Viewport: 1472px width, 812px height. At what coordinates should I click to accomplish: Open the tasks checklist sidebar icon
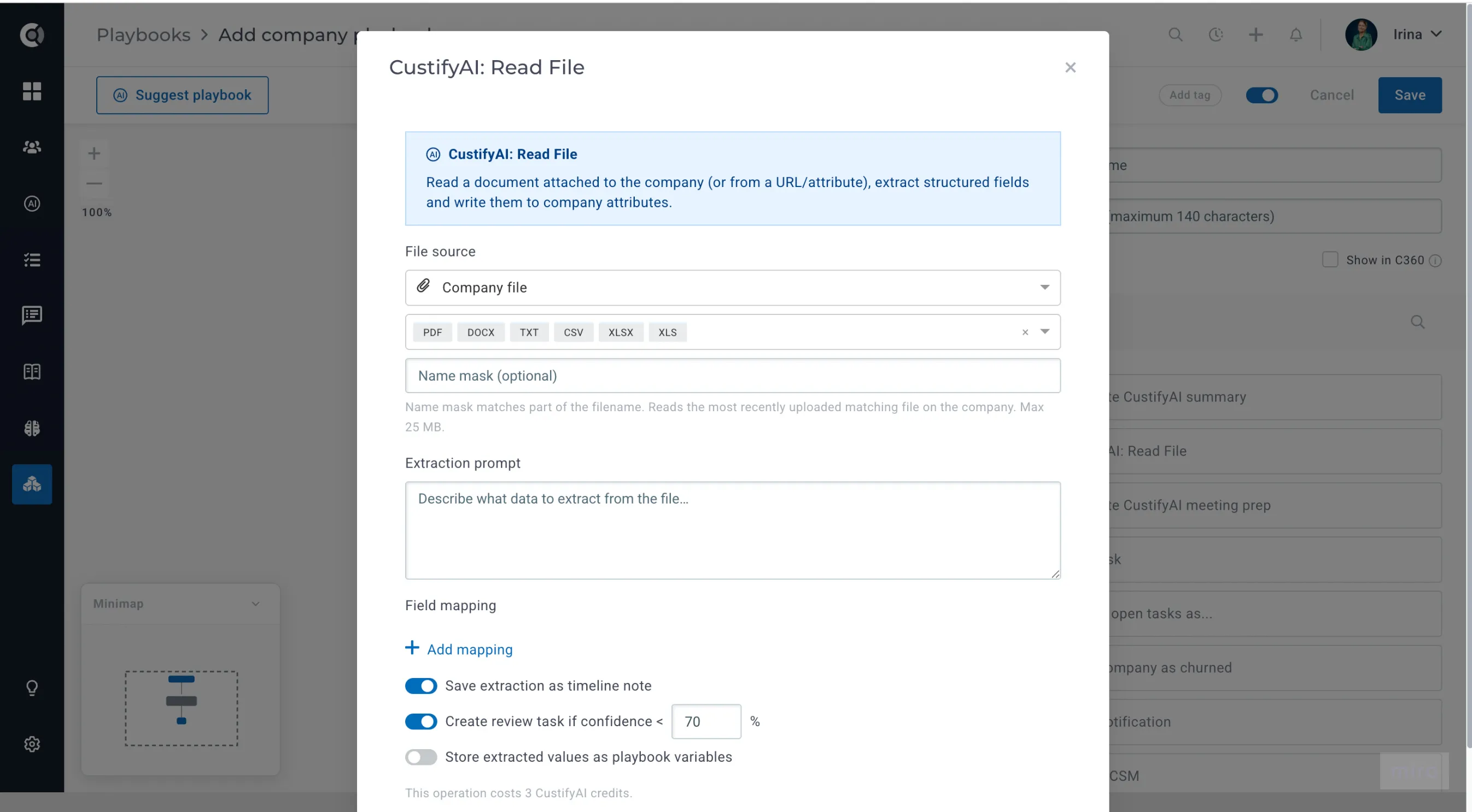32,260
